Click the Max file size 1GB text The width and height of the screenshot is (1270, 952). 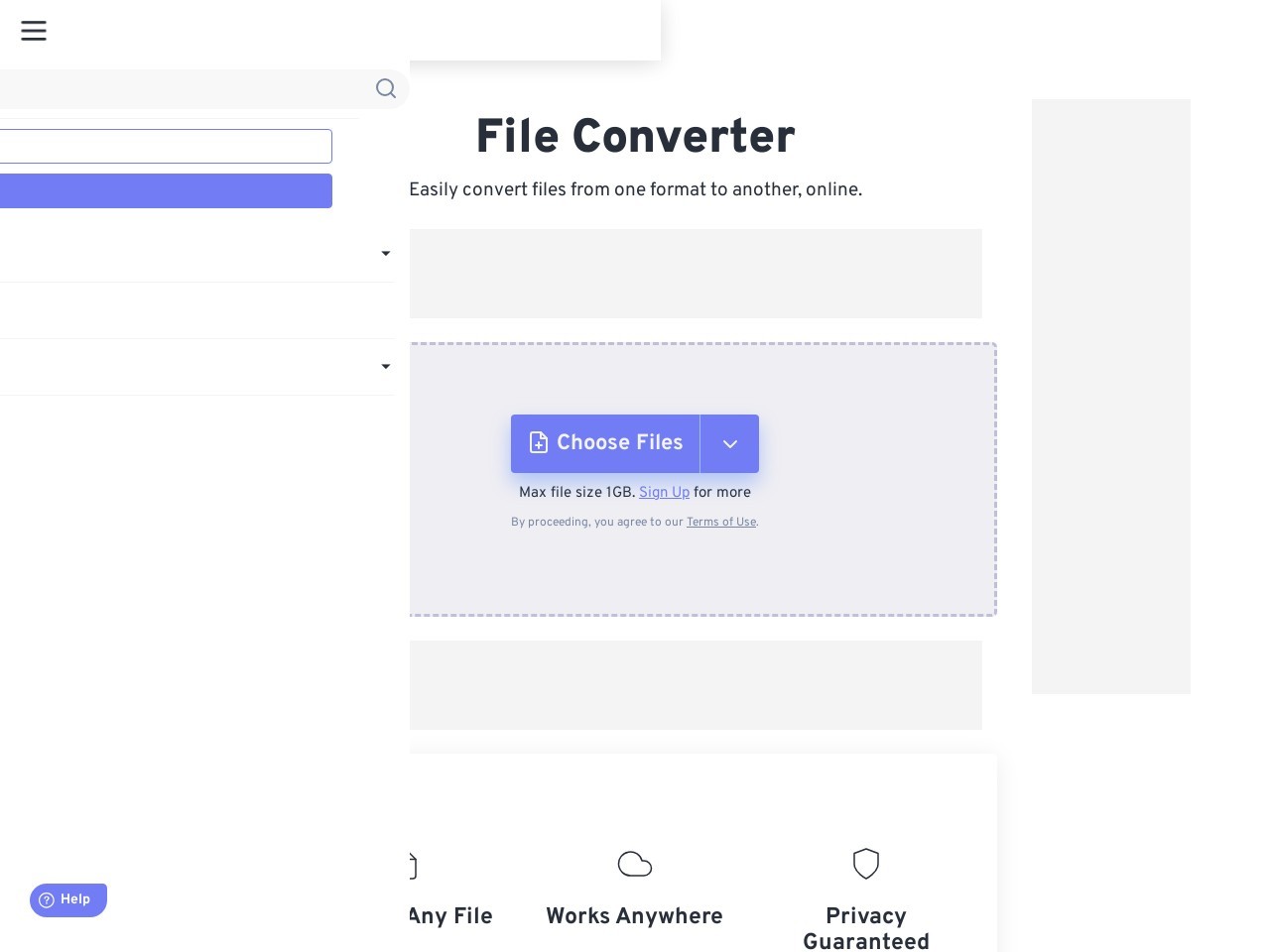(577, 493)
